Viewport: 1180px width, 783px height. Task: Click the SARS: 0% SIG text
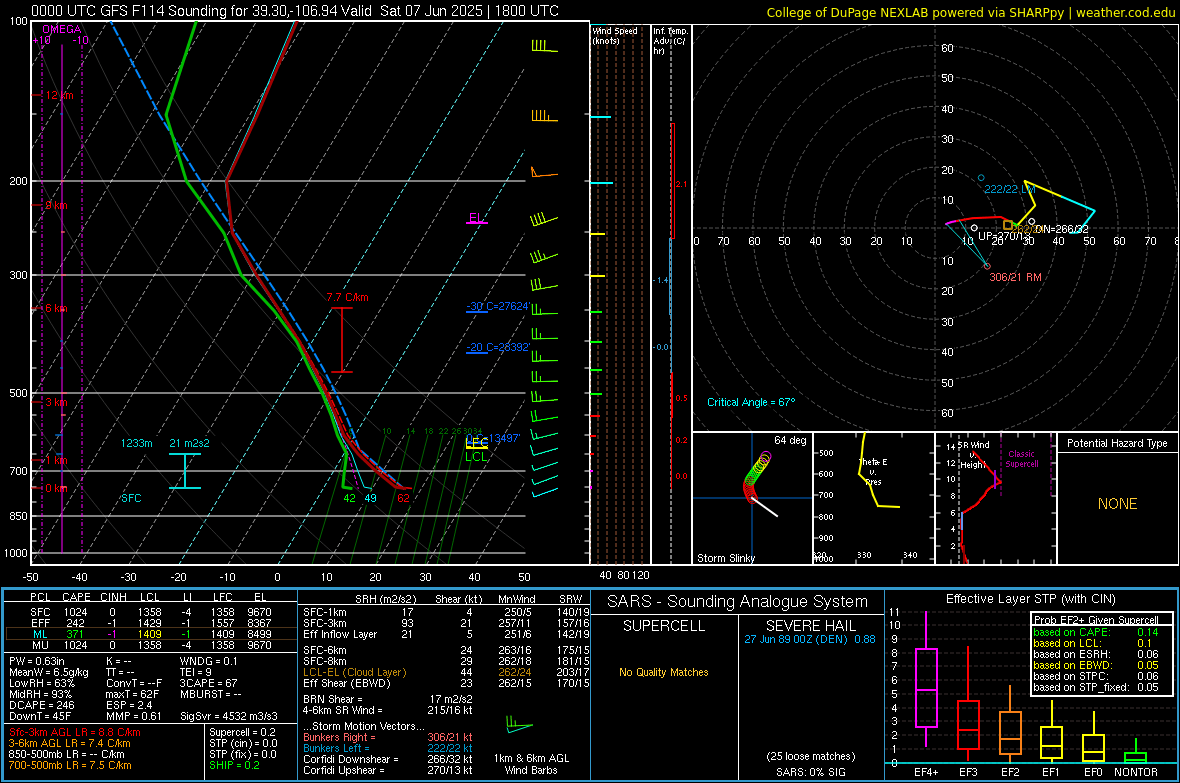coord(810,772)
